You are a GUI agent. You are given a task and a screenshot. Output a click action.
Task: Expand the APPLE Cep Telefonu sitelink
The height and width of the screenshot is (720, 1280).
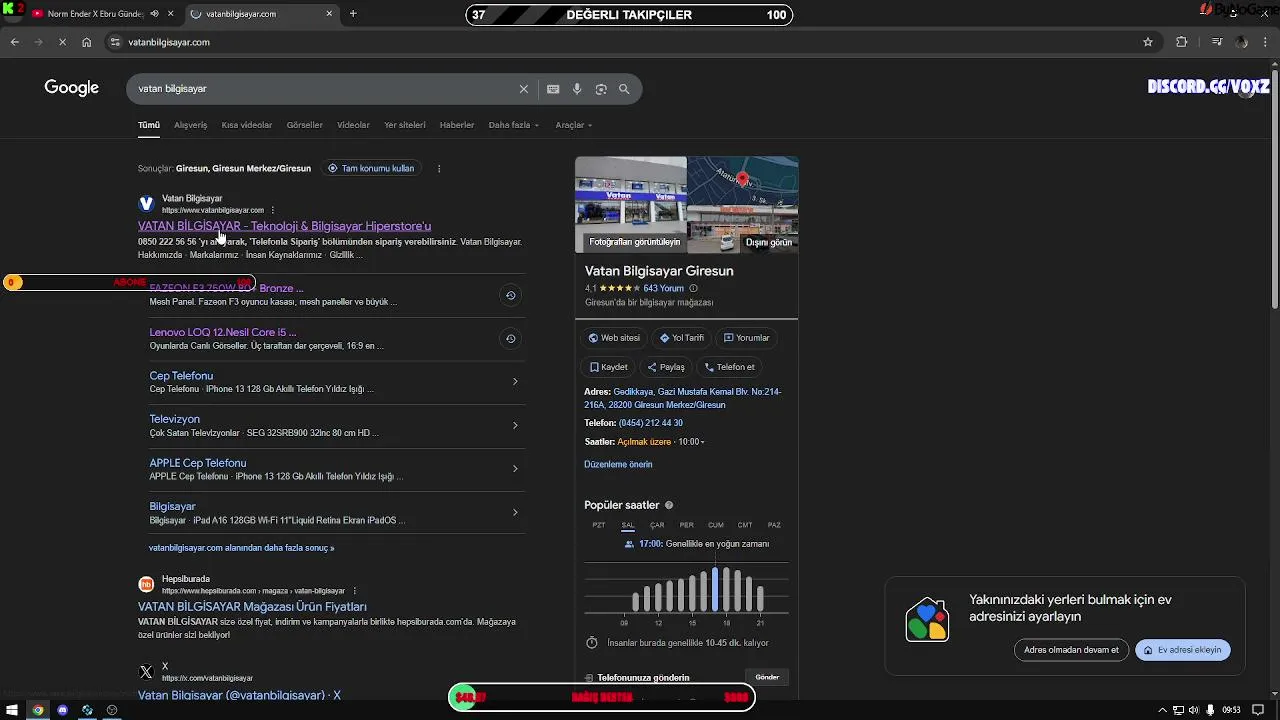[x=515, y=469]
